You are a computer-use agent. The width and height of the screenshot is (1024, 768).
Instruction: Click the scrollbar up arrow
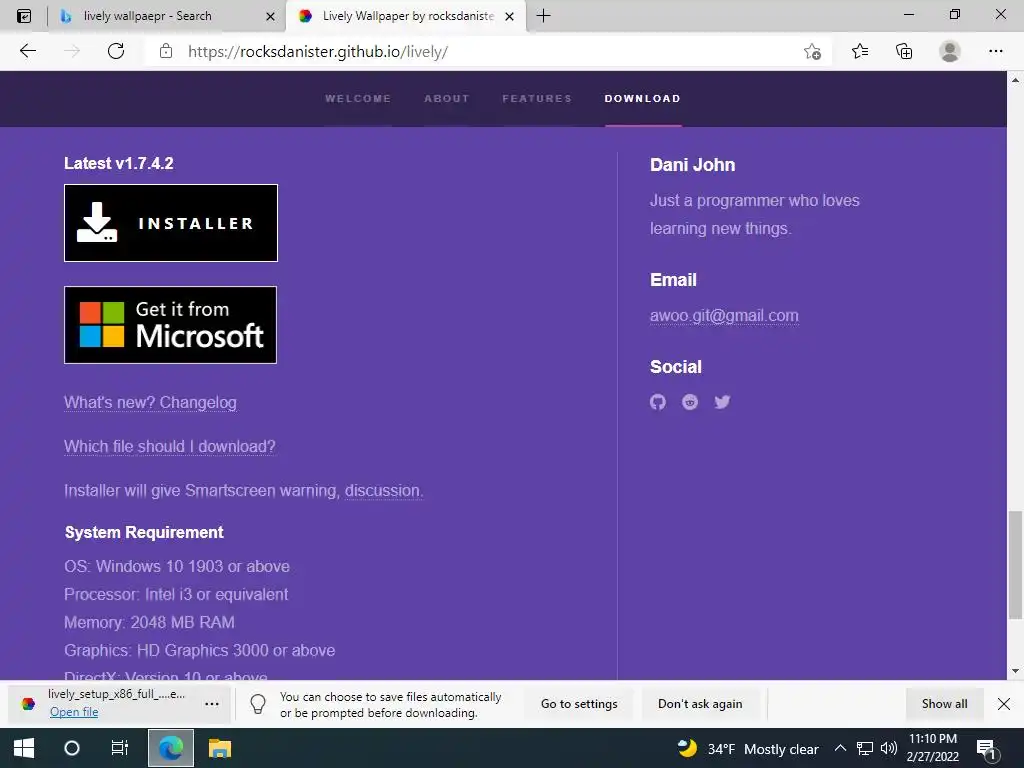(x=1015, y=80)
